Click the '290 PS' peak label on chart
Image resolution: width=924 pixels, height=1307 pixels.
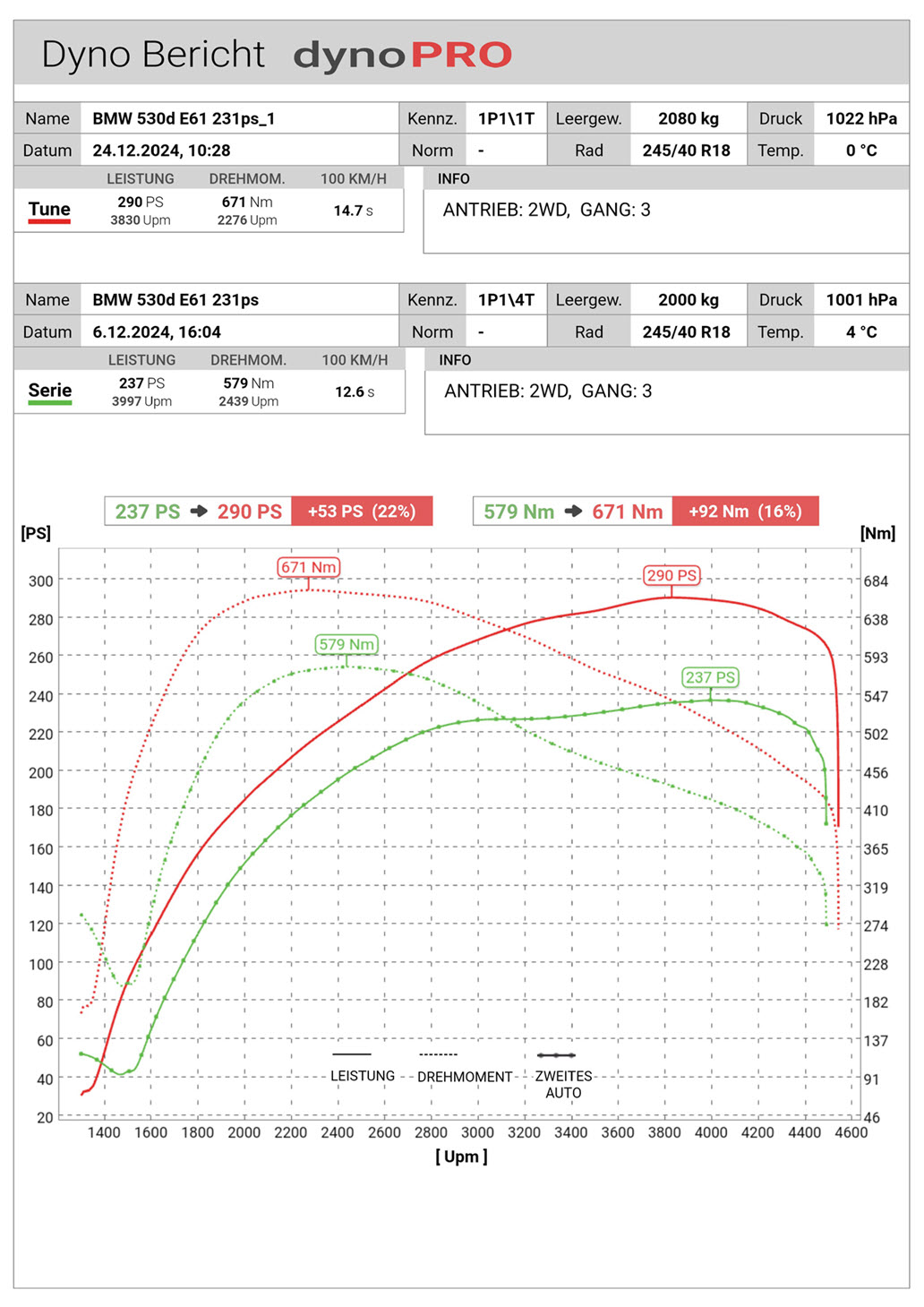click(x=672, y=575)
